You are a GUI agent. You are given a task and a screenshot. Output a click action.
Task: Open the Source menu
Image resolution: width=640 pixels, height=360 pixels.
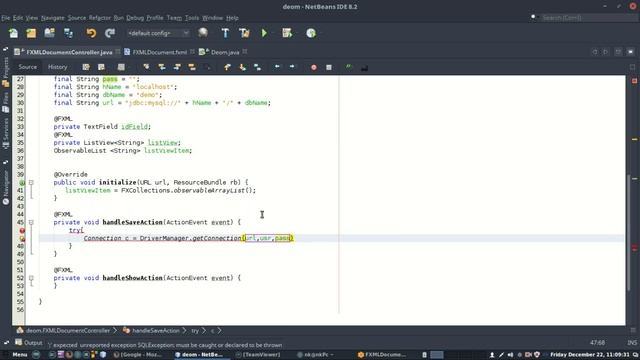(x=77, y=18)
